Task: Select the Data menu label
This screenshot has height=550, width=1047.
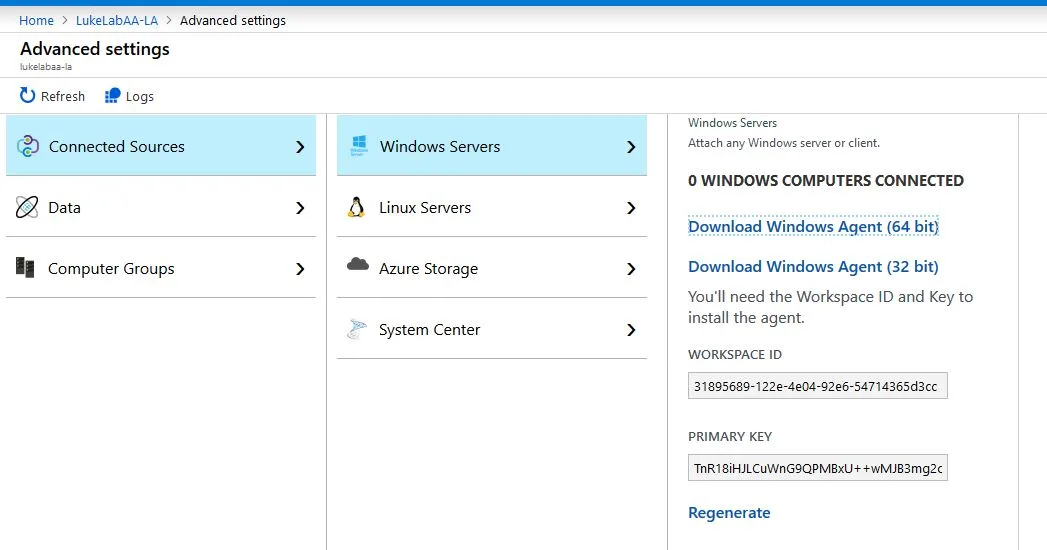Action: (64, 208)
